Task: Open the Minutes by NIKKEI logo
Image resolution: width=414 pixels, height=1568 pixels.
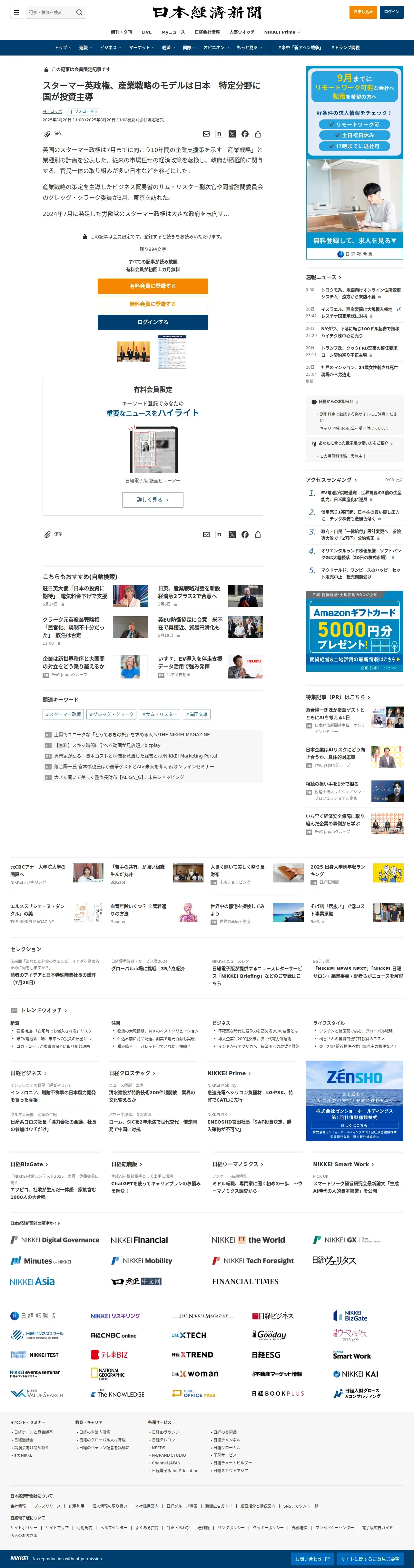Action: [41, 1261]
